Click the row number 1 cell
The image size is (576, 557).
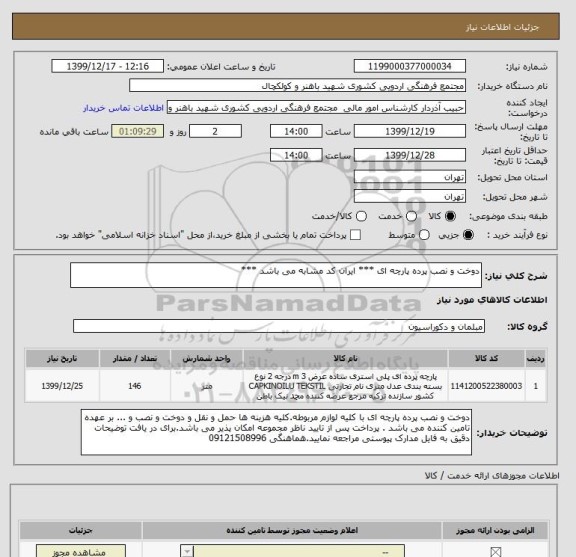pos(536,386)
